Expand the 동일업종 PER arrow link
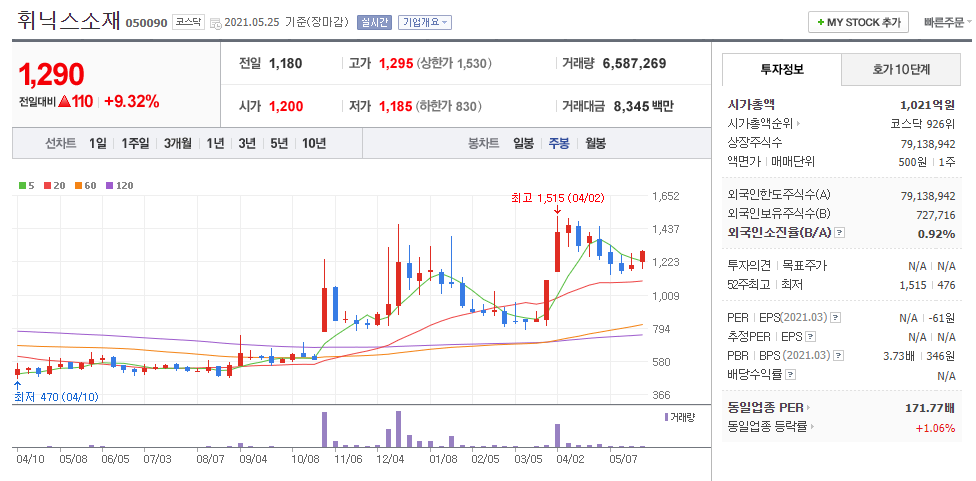 809,409
